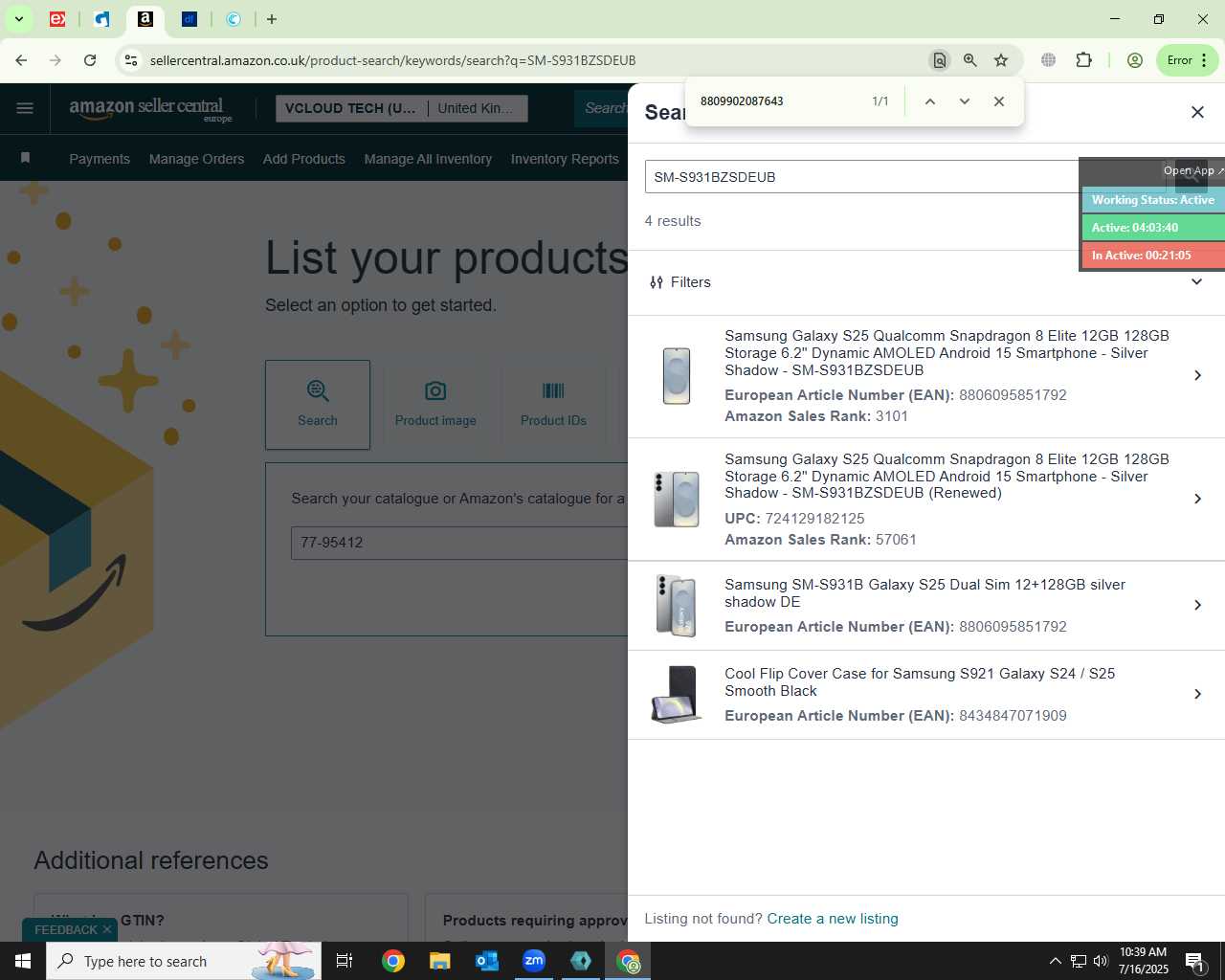Show hidden system tray icons
Screen dimensions: 1225x980
click(x=1055, y=961)
